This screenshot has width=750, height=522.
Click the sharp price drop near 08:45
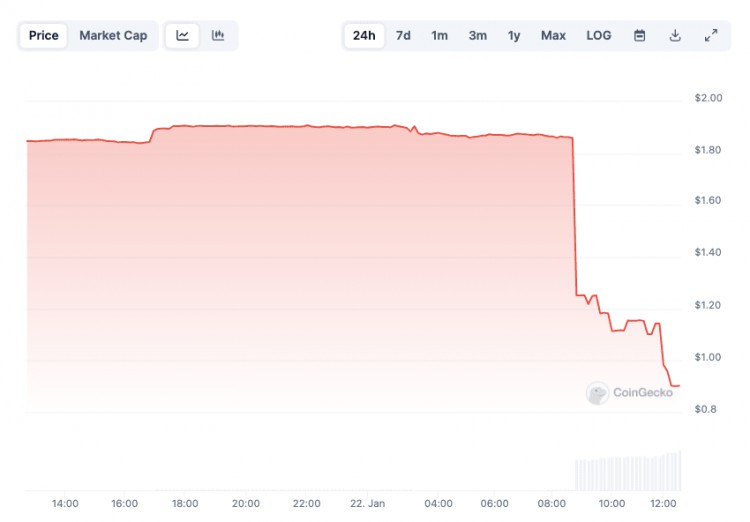click(x=574, y=215)
